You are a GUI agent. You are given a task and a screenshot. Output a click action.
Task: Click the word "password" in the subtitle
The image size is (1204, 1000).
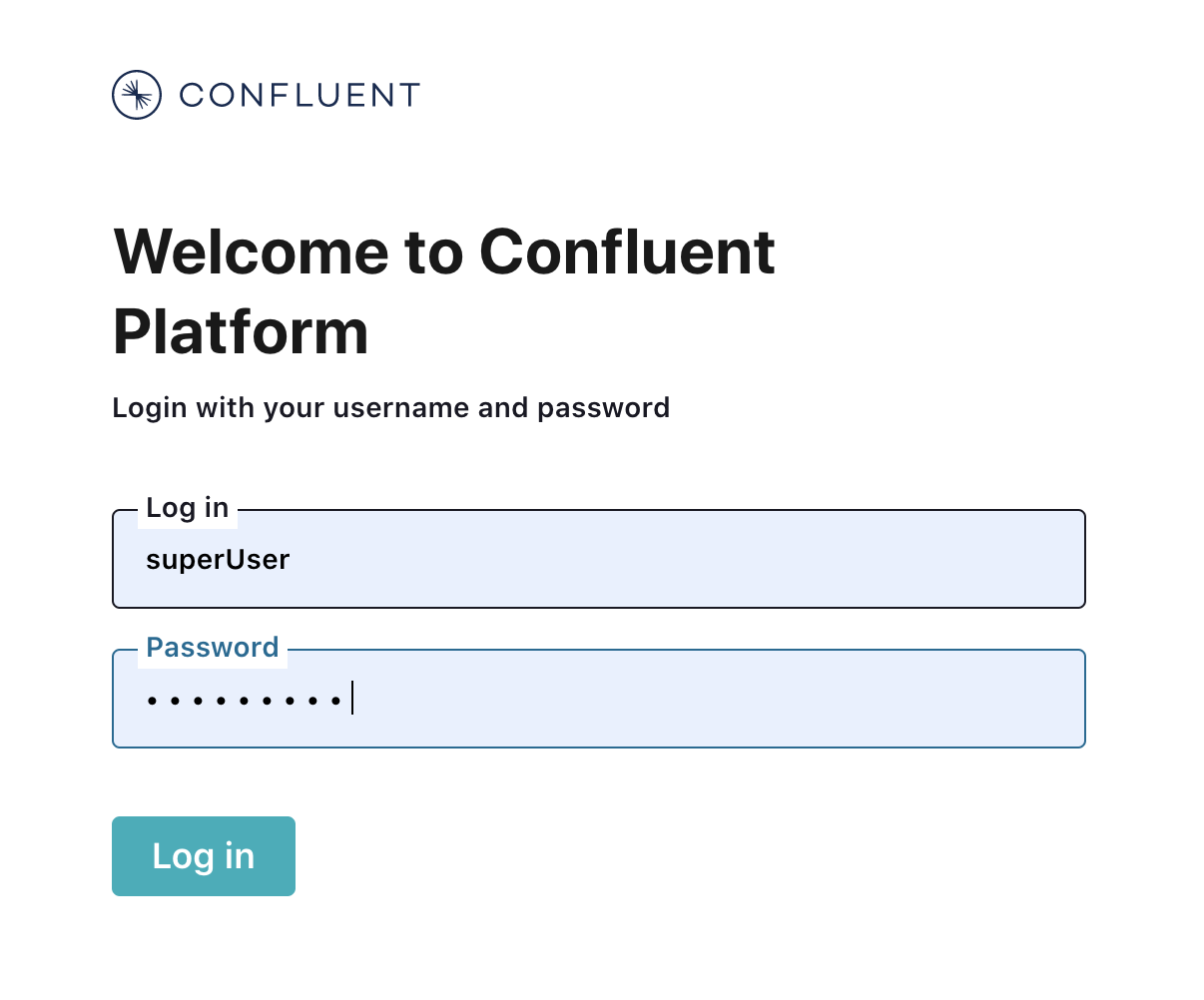pos(603,408)
